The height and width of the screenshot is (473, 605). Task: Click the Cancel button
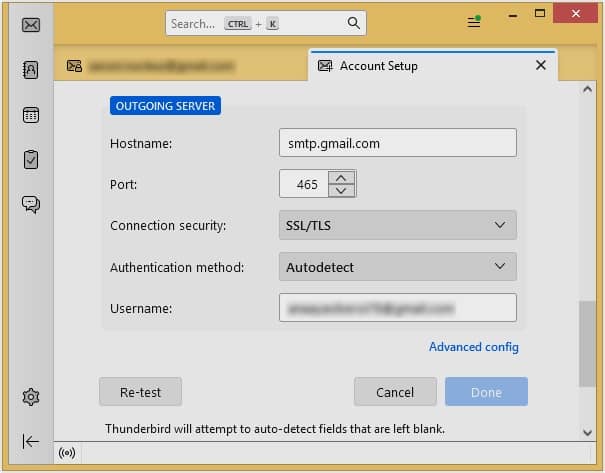pyautogui.click(x=395, y=392)
